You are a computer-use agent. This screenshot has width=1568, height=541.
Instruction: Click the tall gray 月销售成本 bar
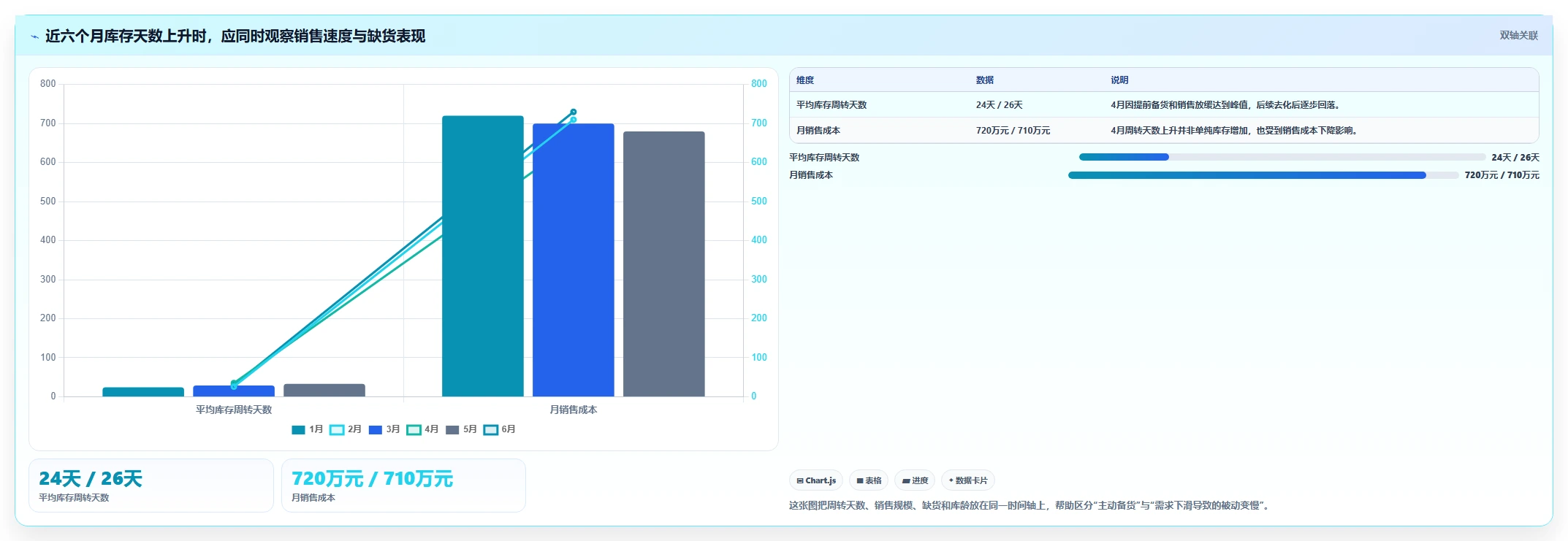point(664,264)
